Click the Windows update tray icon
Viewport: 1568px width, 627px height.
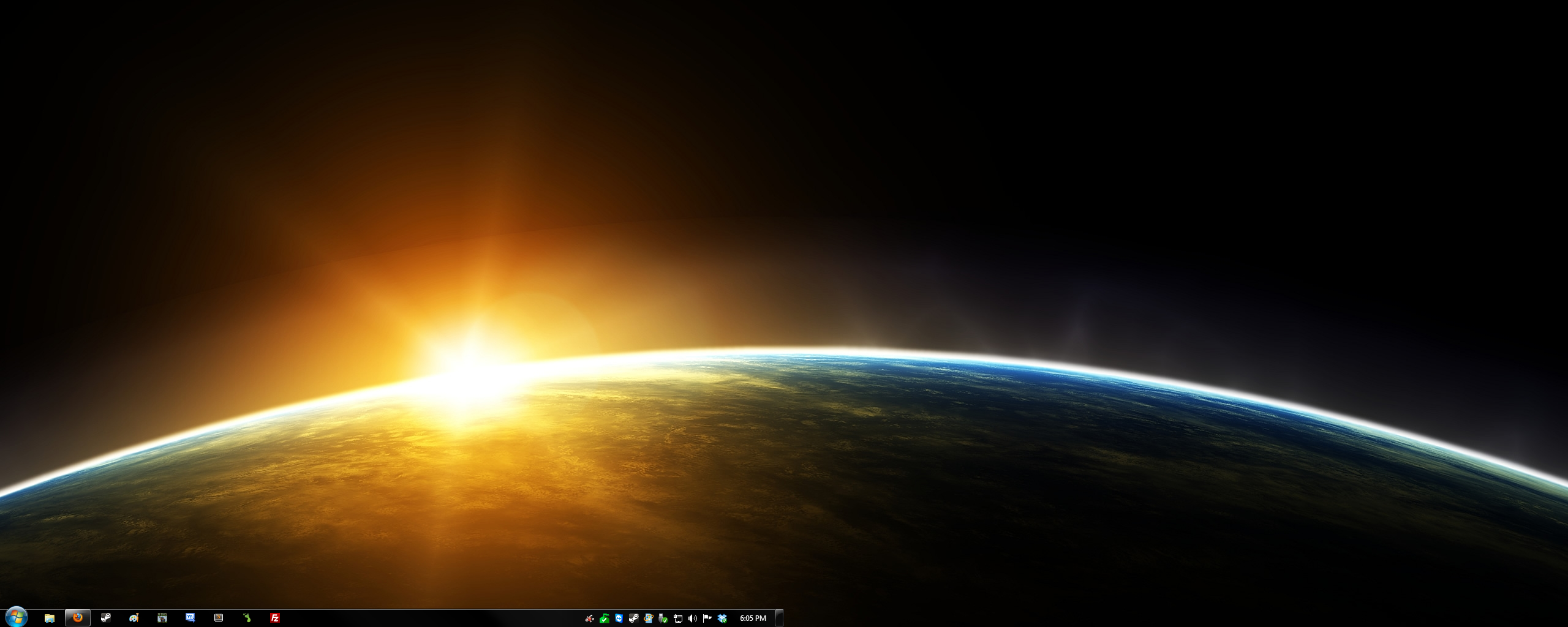pyautogui.click(x=648, y=618)
